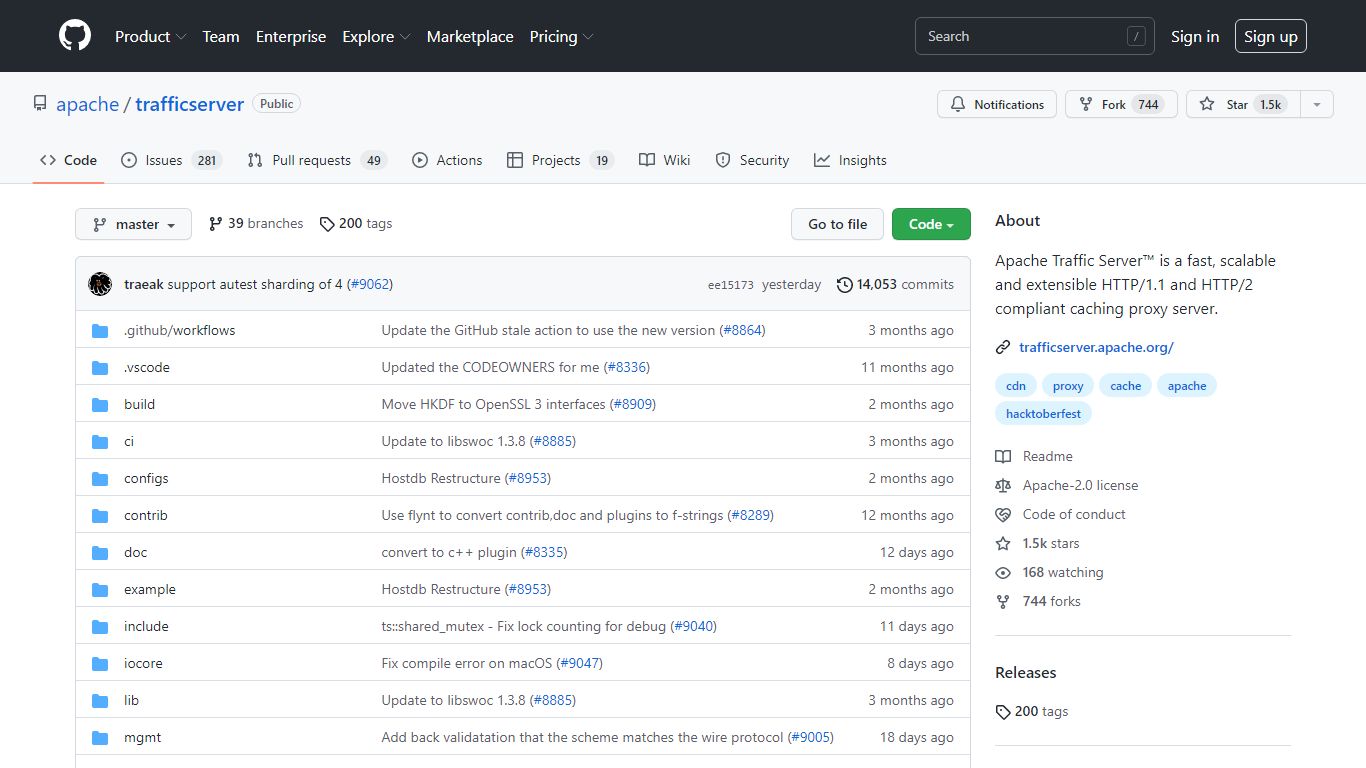Open commit hash ee15173

pyautogui.click(x=731, y=285)
